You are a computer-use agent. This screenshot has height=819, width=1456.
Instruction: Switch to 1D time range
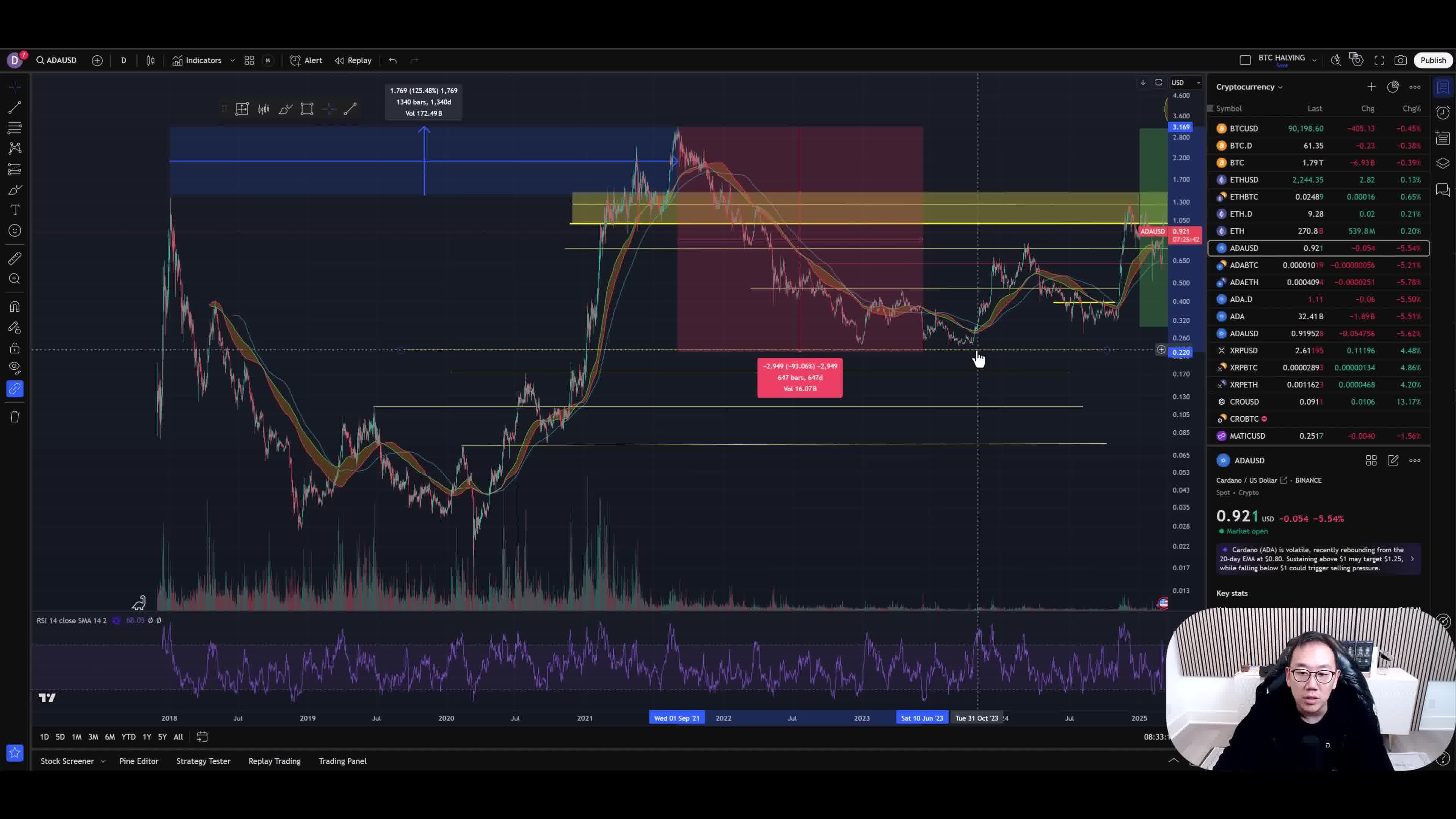click(x=44, y=736)
